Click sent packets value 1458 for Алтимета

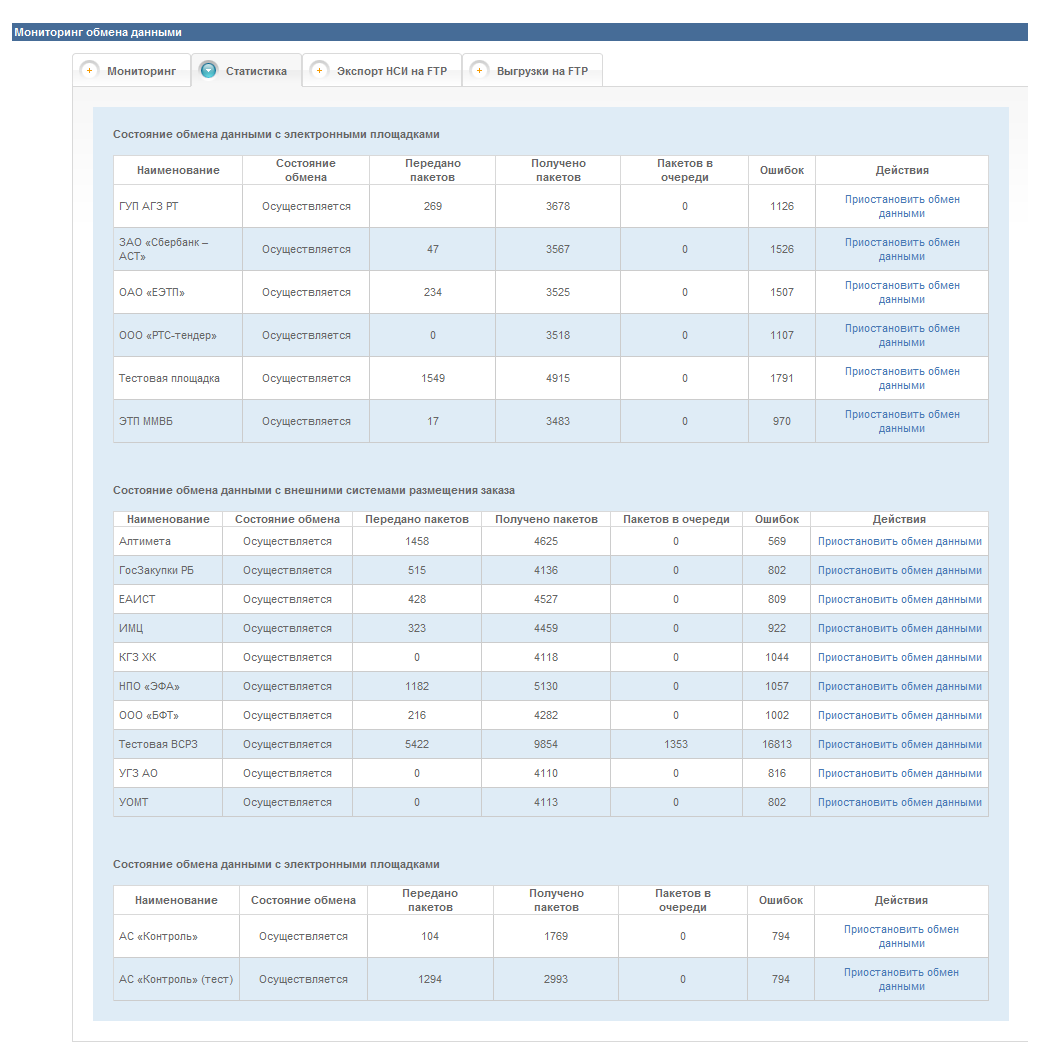[417, 542]
